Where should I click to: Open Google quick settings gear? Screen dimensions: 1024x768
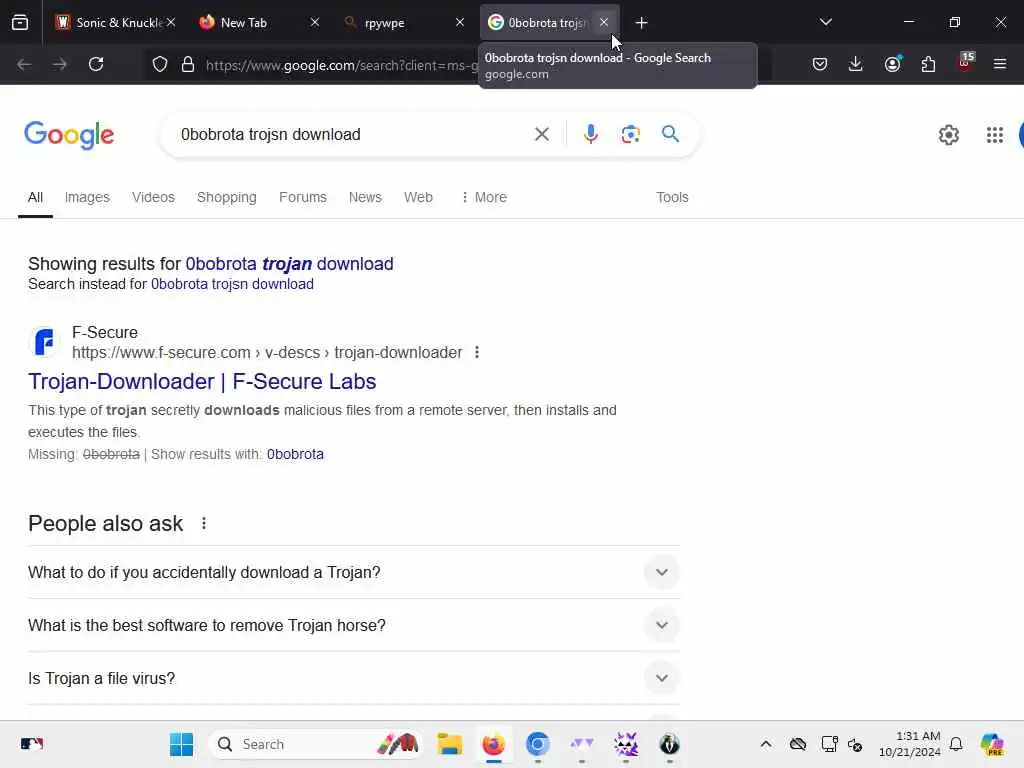pyautogui.click(x=948, y=135)
